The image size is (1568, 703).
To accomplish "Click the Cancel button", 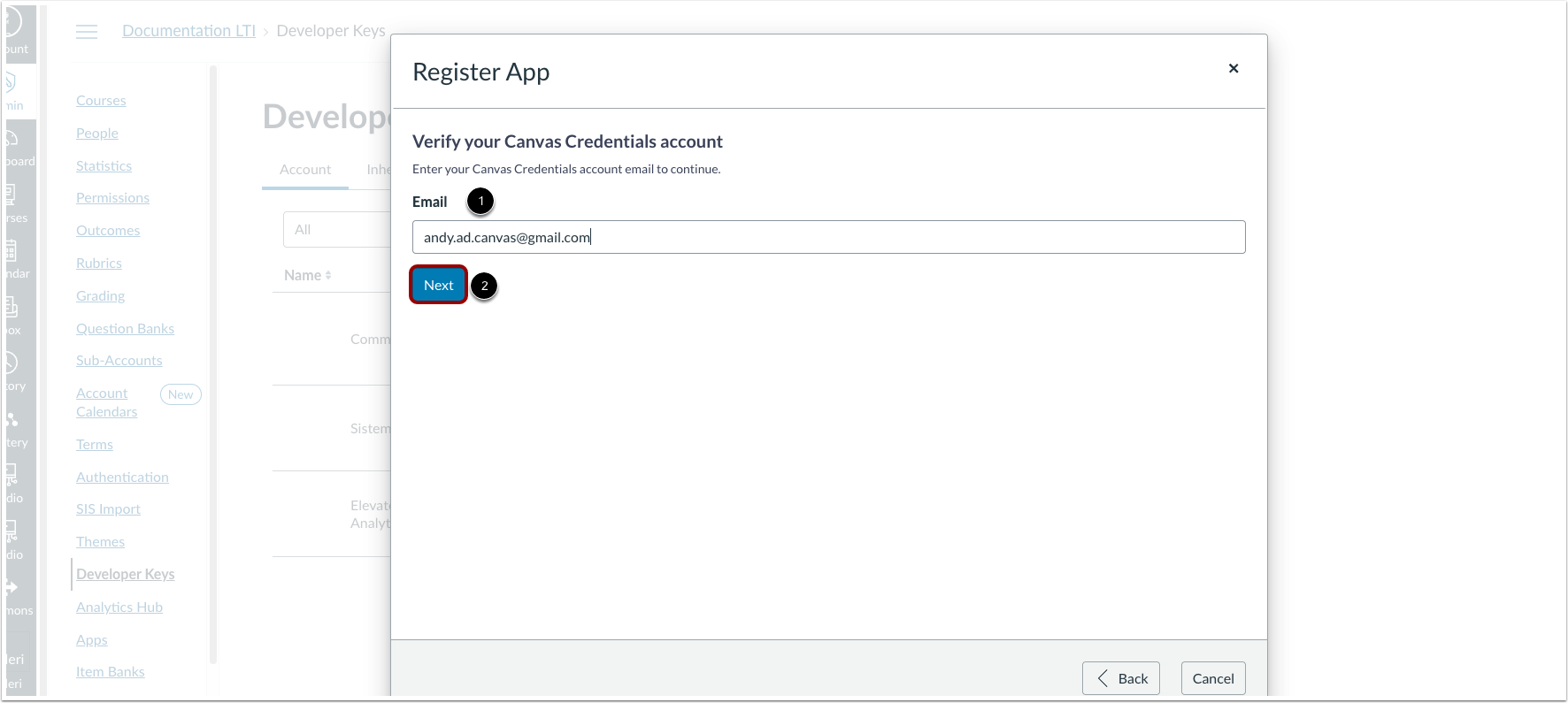I will point(1213,678).
